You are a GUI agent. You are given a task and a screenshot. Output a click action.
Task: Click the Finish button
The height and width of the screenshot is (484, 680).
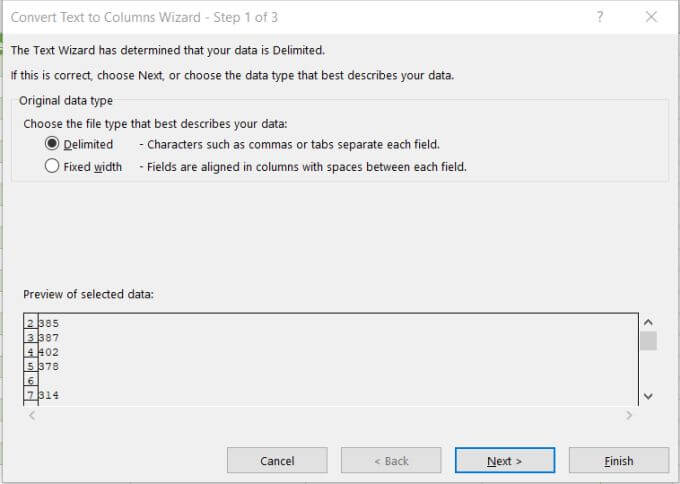(x=618, y=461)
